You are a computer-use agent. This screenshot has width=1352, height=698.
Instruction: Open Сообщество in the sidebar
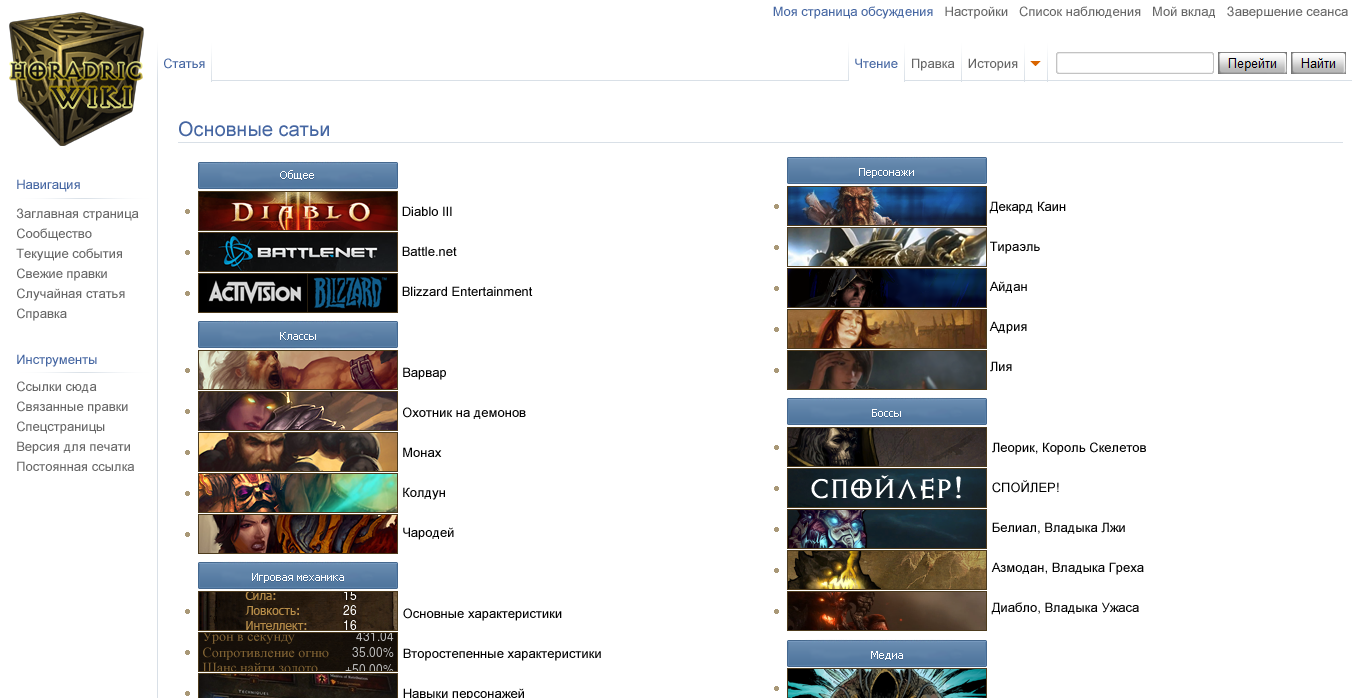(x=54, y=234)
